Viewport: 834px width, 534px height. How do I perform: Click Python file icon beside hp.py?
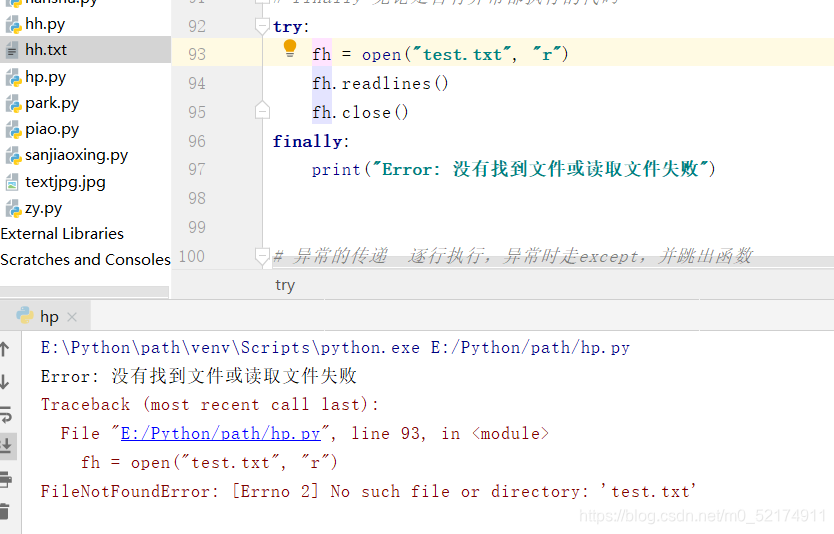coord(13,78)
